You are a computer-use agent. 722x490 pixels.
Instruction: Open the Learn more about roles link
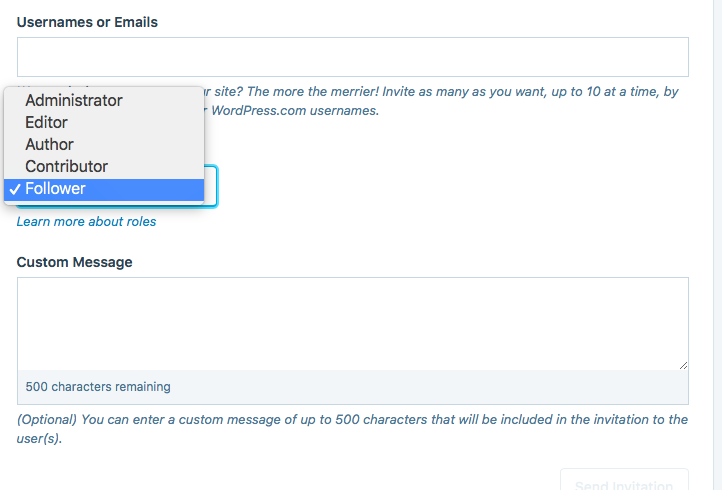[x=86, y=222]
